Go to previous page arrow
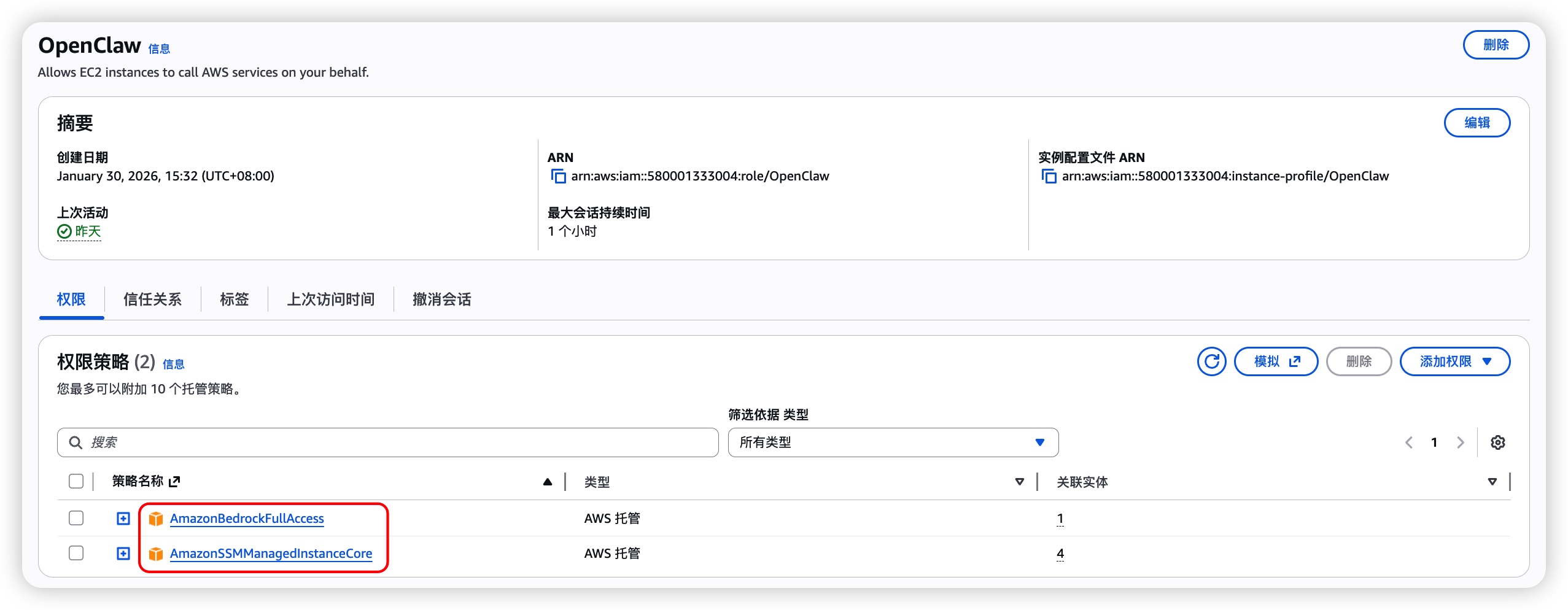Image resolution: width=1568 pixels, height=610 pixels. [x=1409, y=442]
